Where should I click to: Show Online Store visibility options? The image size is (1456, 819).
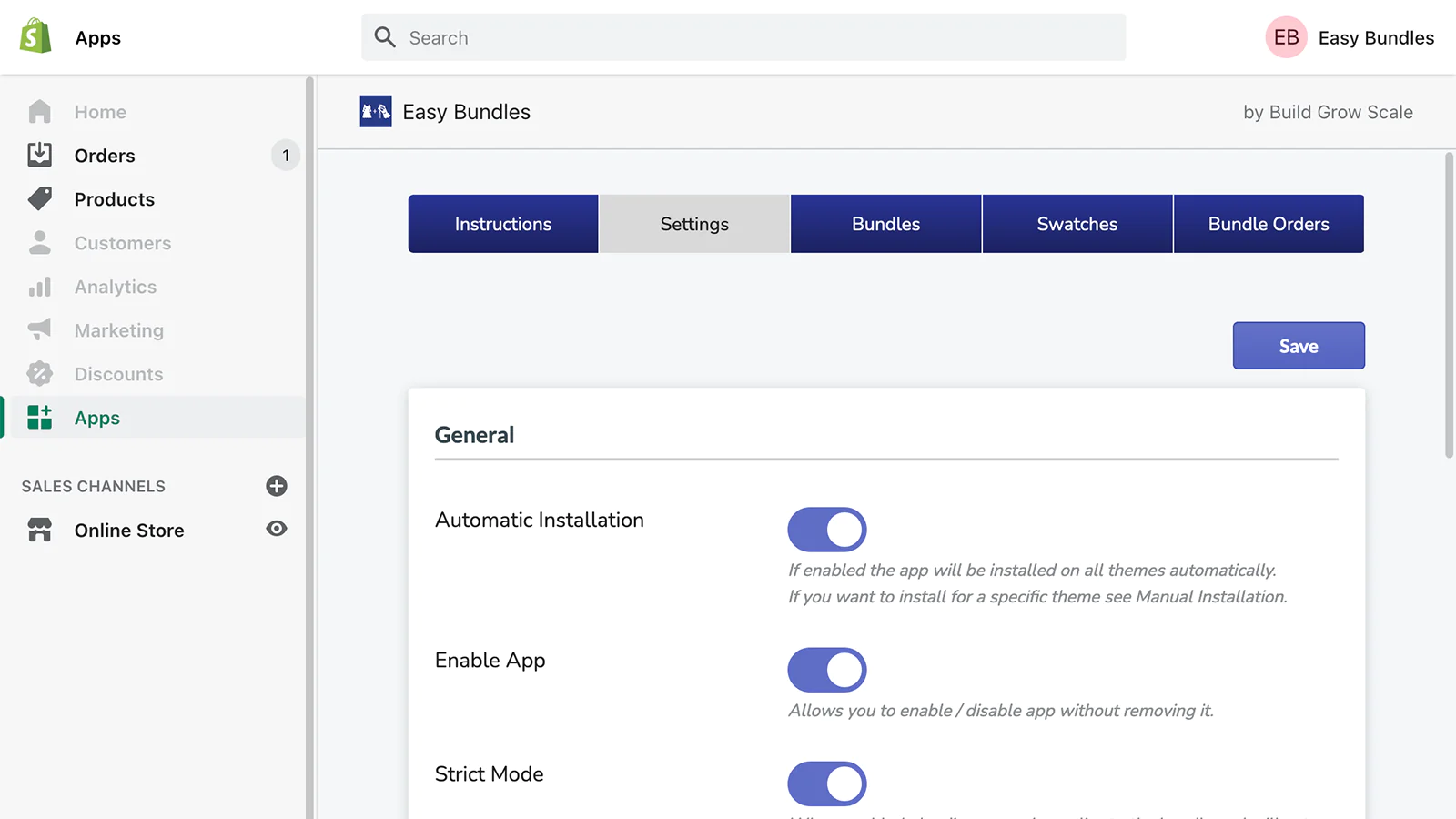276,530
